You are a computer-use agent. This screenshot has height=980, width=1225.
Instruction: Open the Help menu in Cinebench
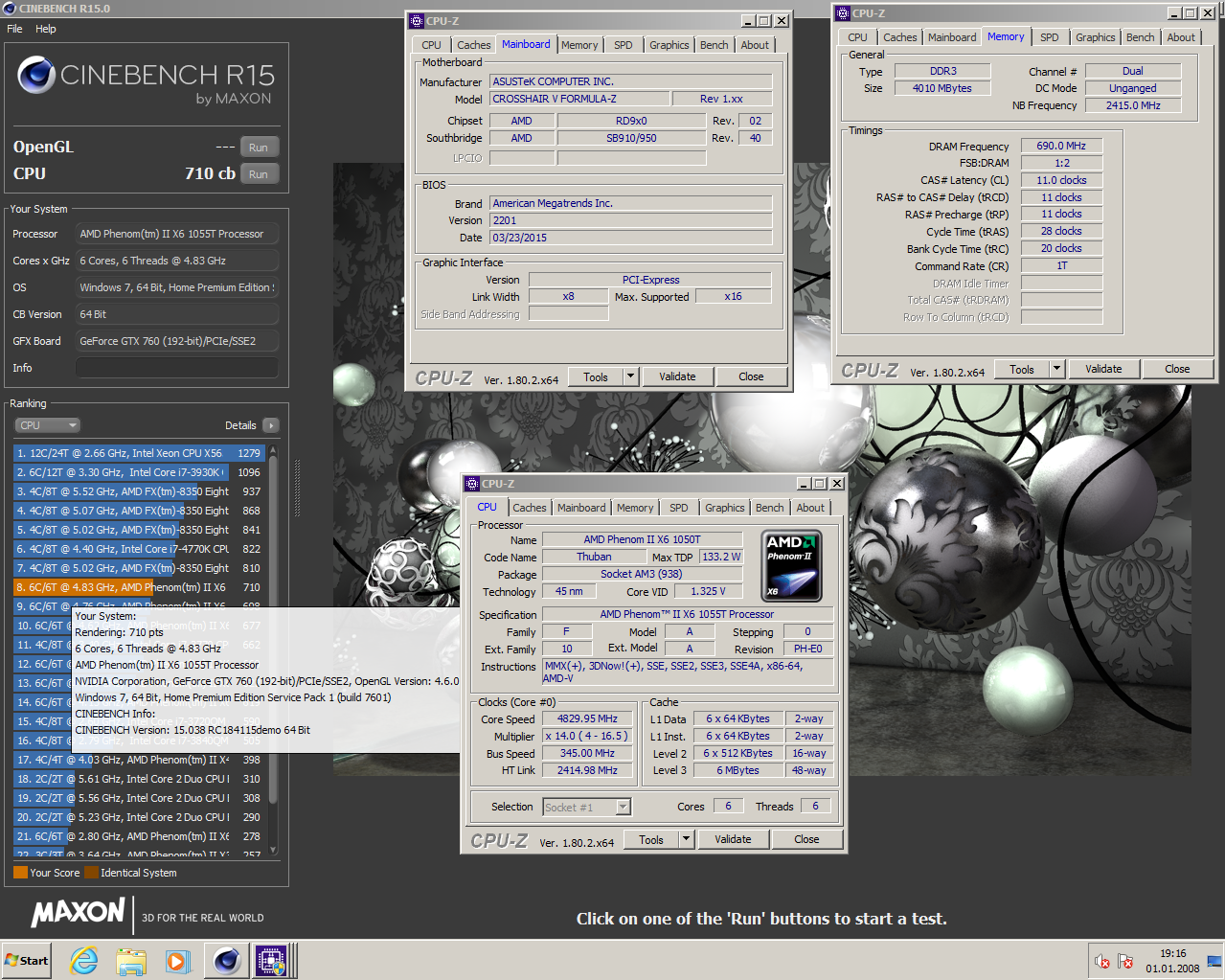tap(46, 29)
